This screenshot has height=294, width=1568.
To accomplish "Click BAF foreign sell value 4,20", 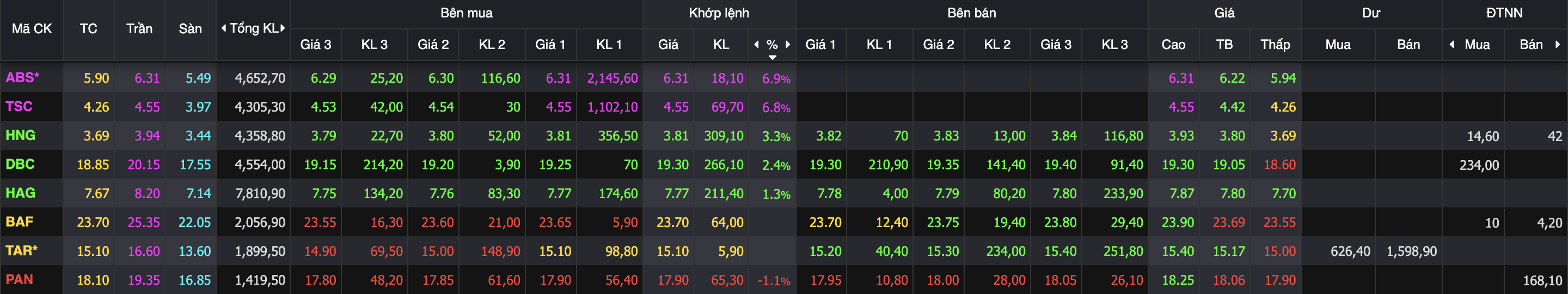I will click(1549, 223).
